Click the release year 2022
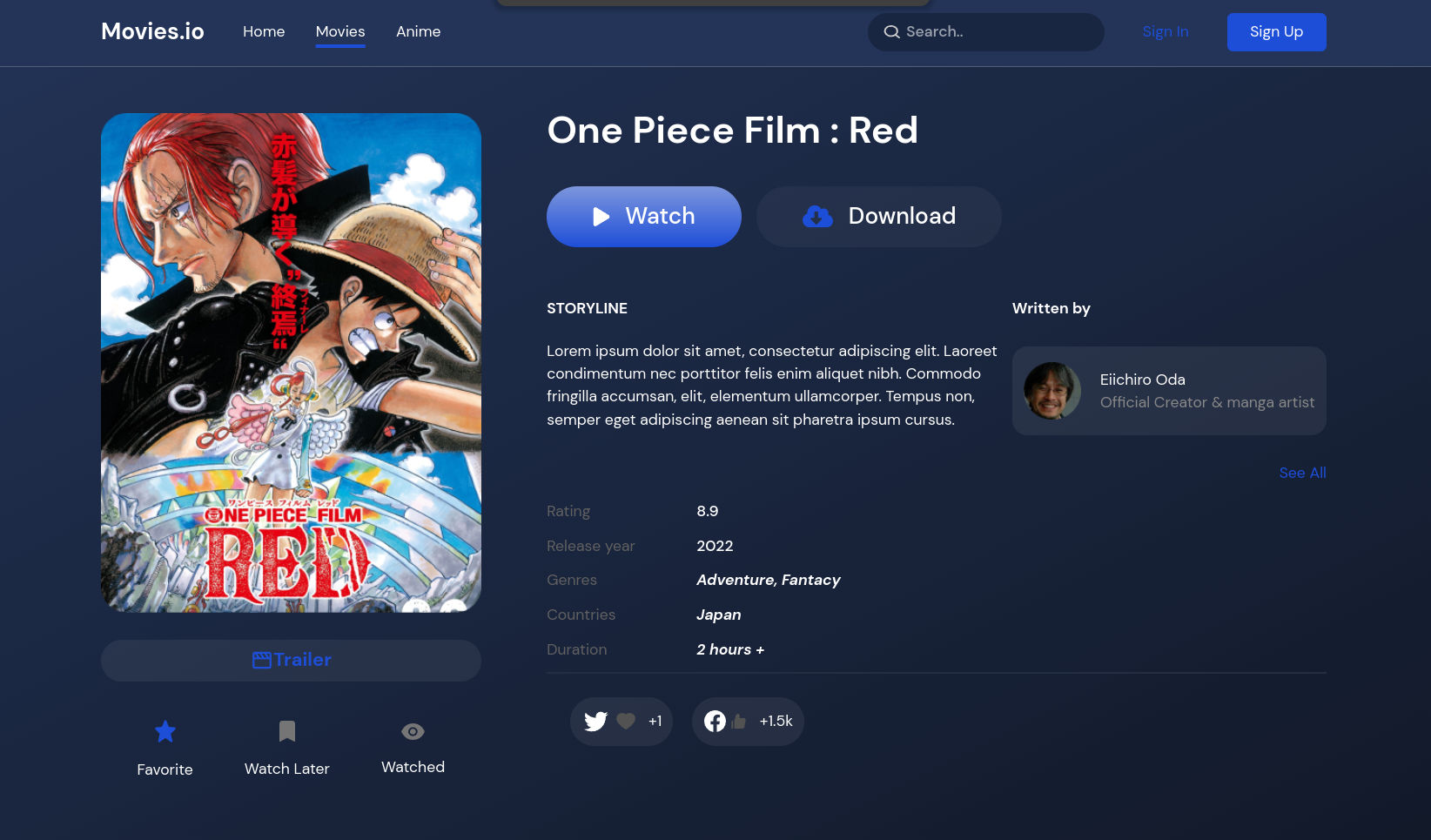Screen dimensions: 1431x840 click(x=715, y=546)
